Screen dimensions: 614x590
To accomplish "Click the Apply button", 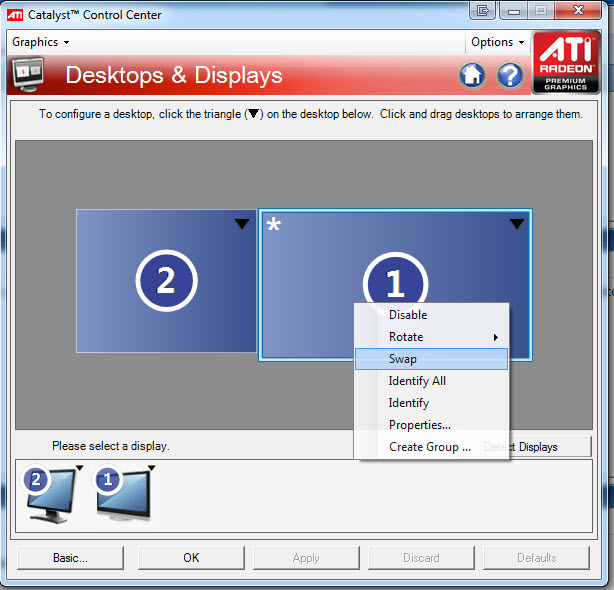I will click(306, 558).
